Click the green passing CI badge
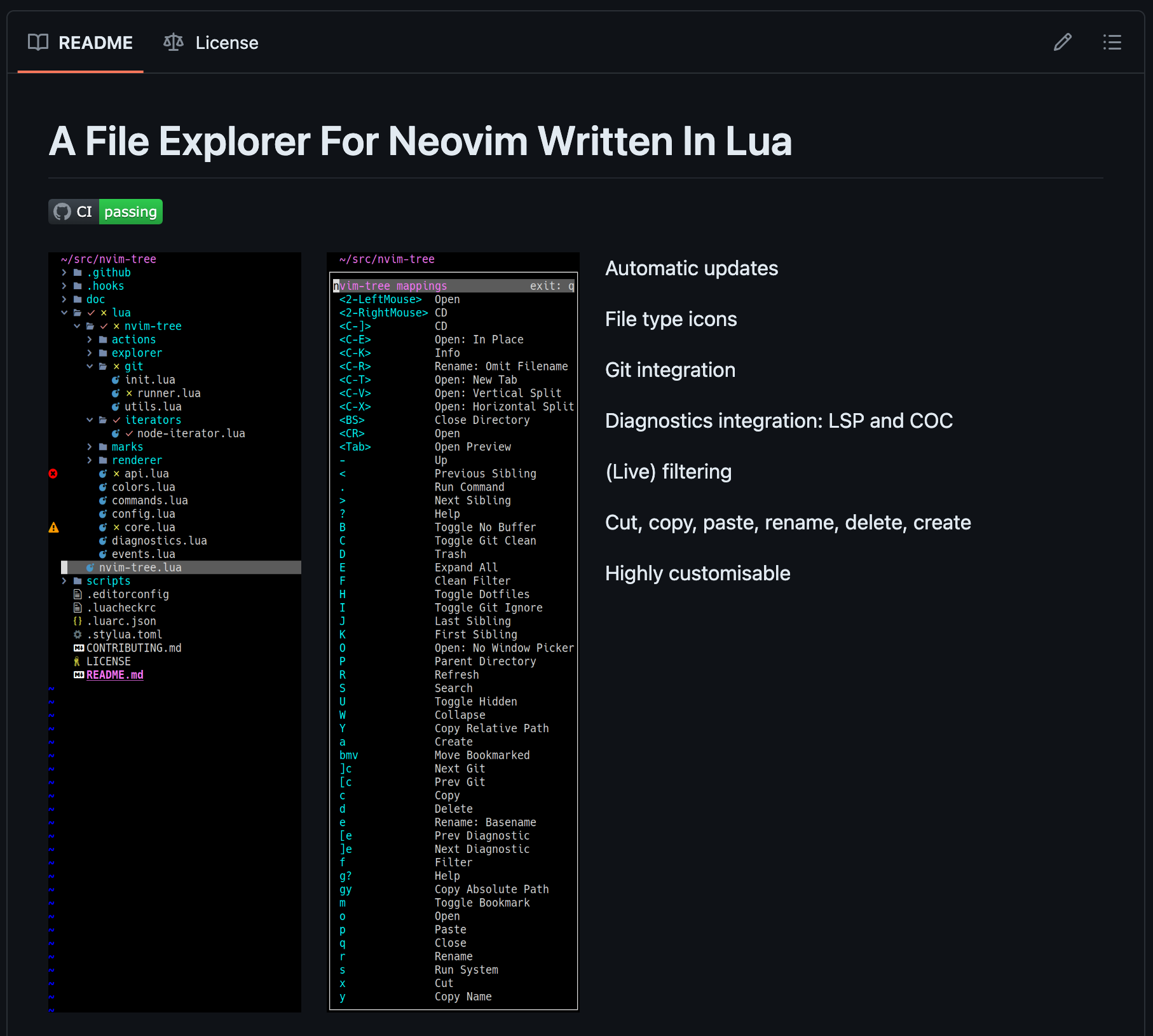This screenshot has width=1153, height=1036. [130, 212]
